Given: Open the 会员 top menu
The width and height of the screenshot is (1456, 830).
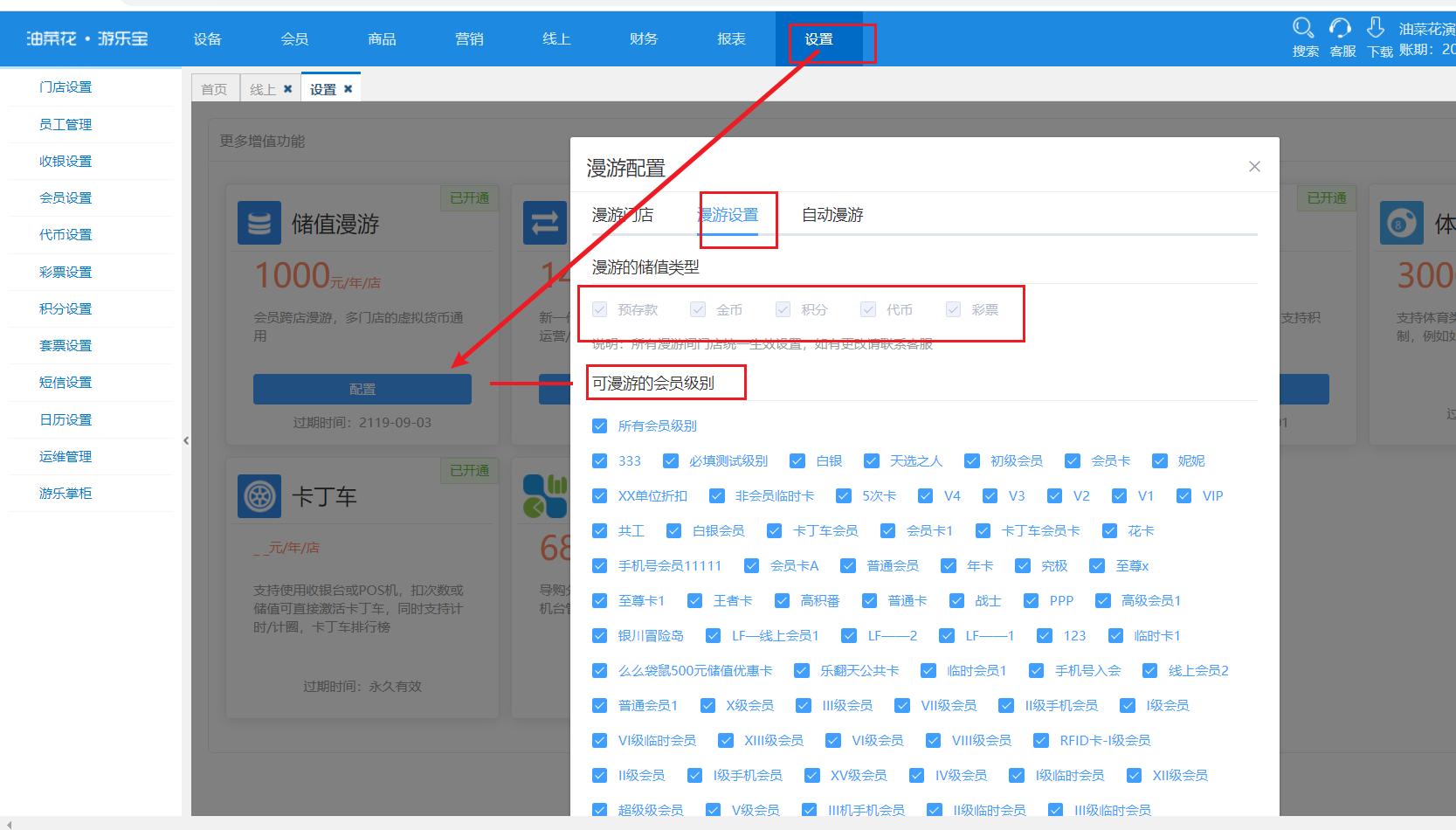Looking at the screenshot, I should [295, 39].
